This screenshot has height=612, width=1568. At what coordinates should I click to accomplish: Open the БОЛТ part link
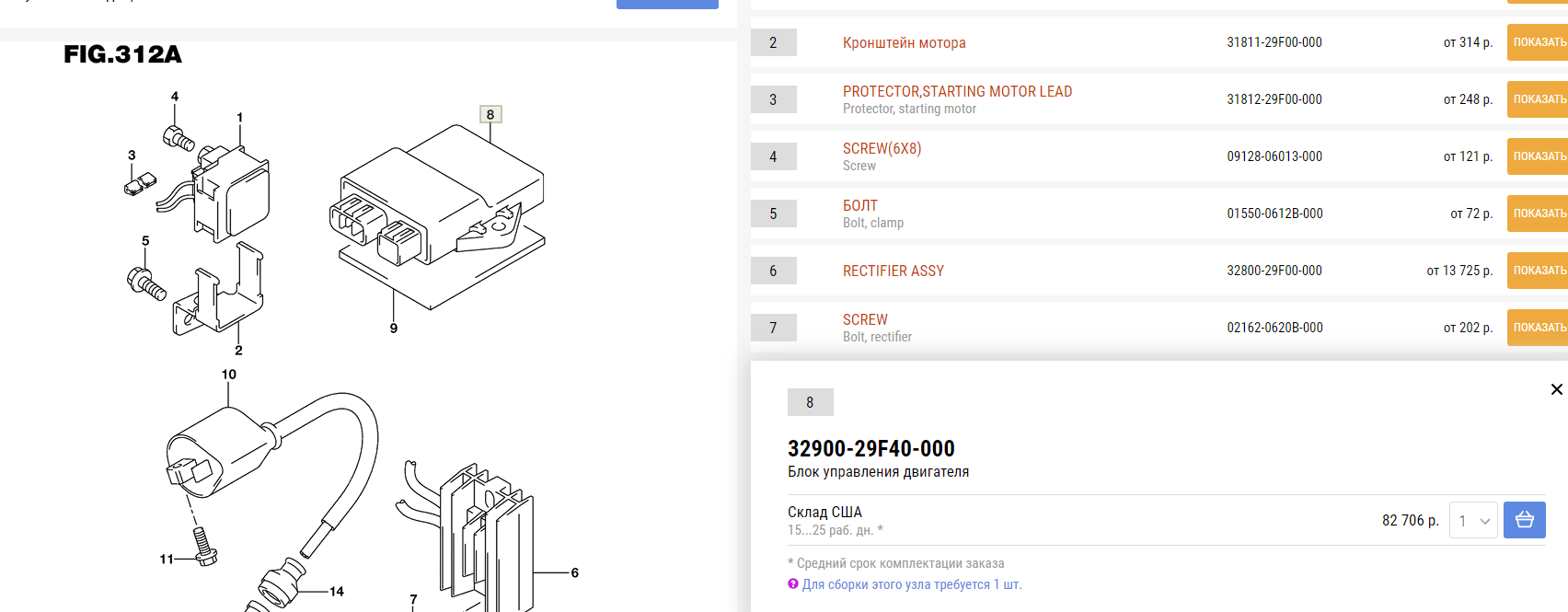pyautogui.click(x=860, y=205)
